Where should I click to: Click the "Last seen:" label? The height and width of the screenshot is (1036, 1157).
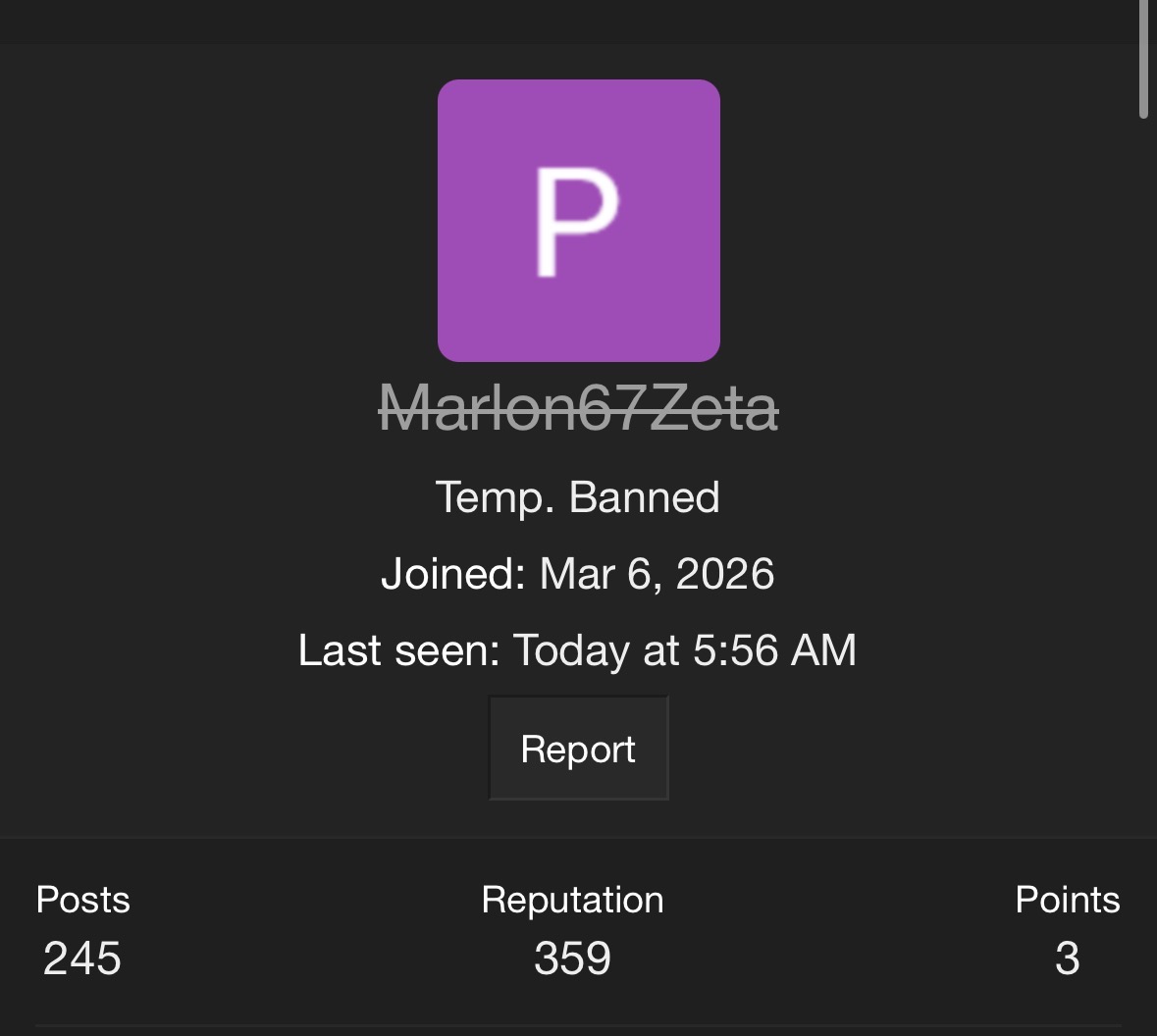(x=398, y=650)
